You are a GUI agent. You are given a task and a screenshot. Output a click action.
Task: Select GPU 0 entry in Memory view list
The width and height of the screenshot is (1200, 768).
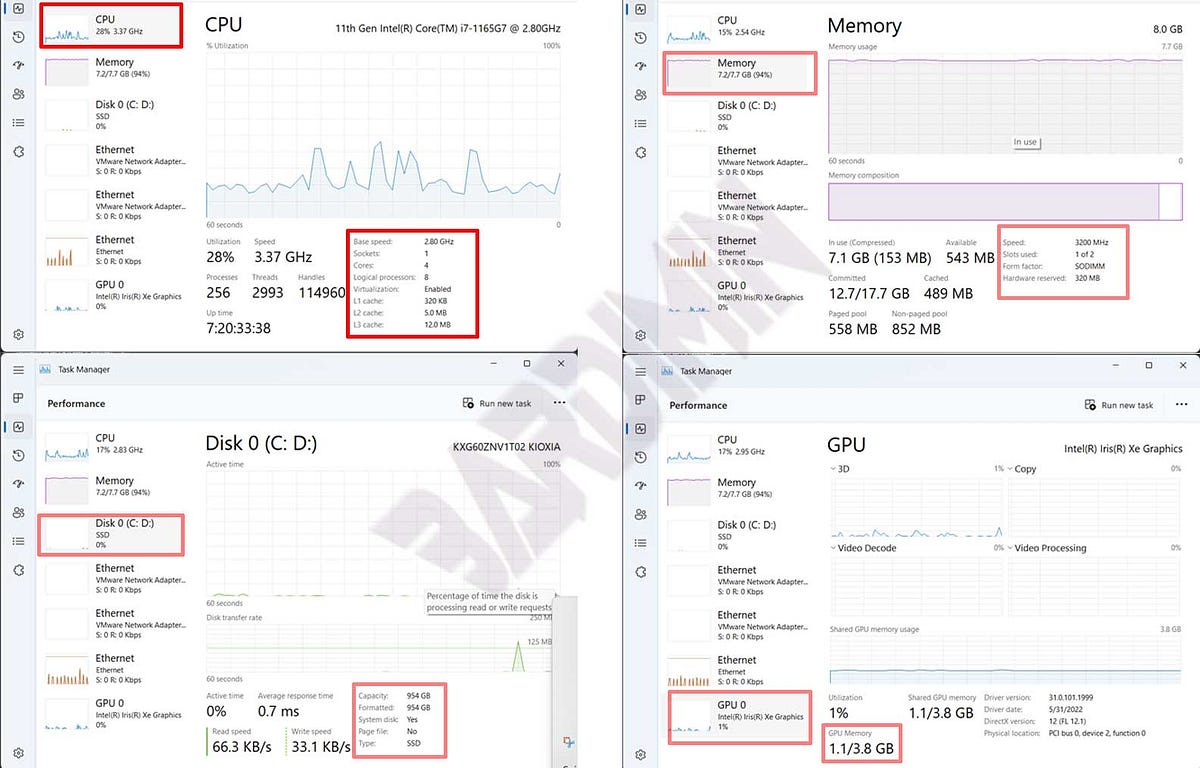pyautogui.click(x=740, y=296)
